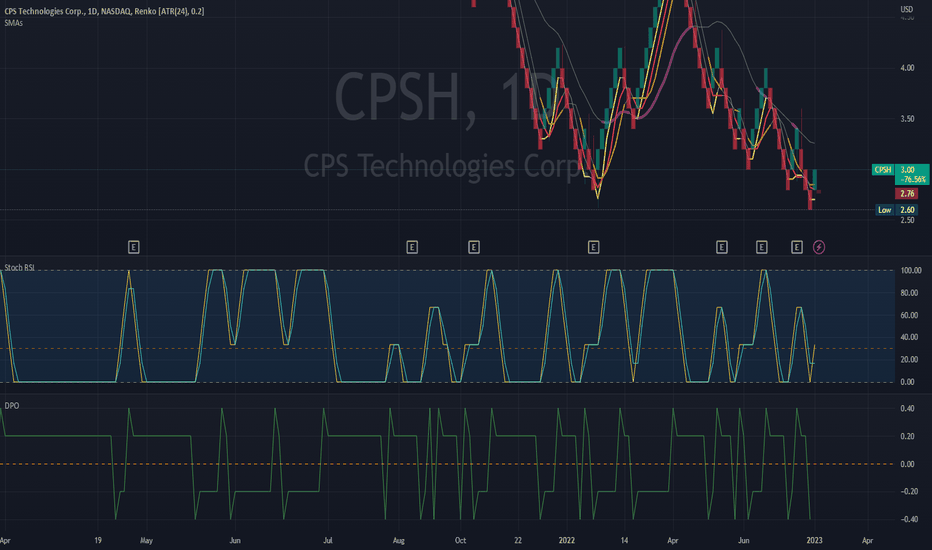Click 3.50 on the price axis
Image resolution: width=932 pixels, height=550 pixels.
907,118
